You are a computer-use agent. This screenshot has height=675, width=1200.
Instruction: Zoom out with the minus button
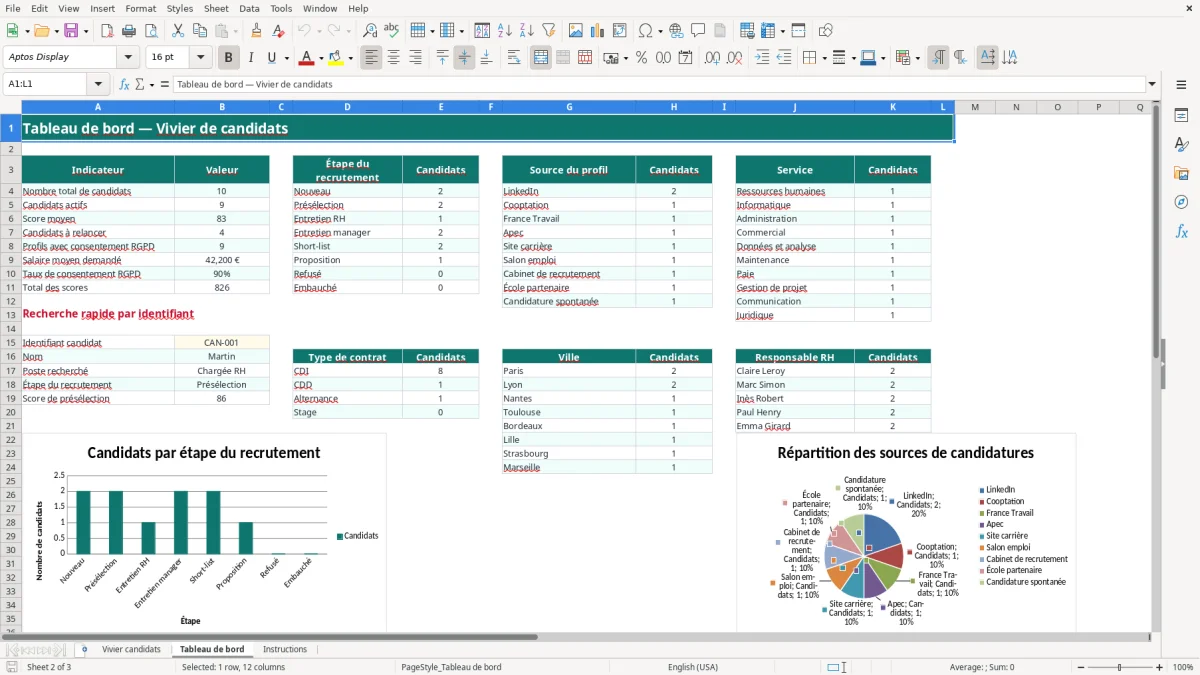[1080, 667]
